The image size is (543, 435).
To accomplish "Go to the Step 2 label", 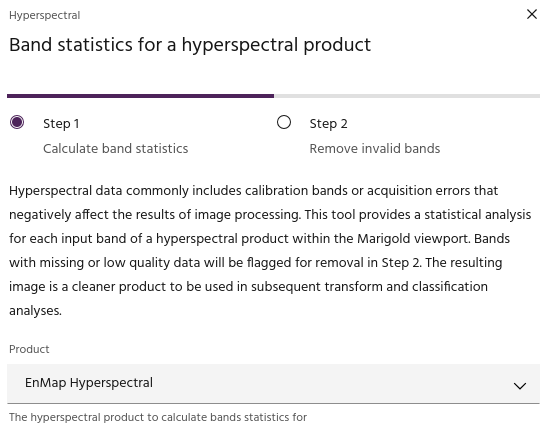I will pyautogui.click(x=328, y=124).
